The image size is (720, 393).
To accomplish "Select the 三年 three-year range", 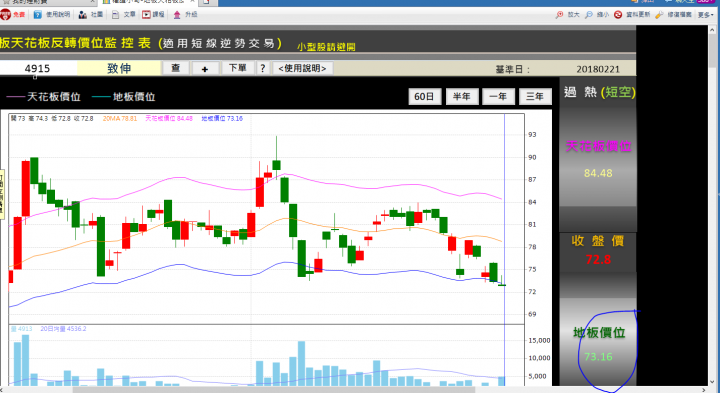I will click(535, 96).
